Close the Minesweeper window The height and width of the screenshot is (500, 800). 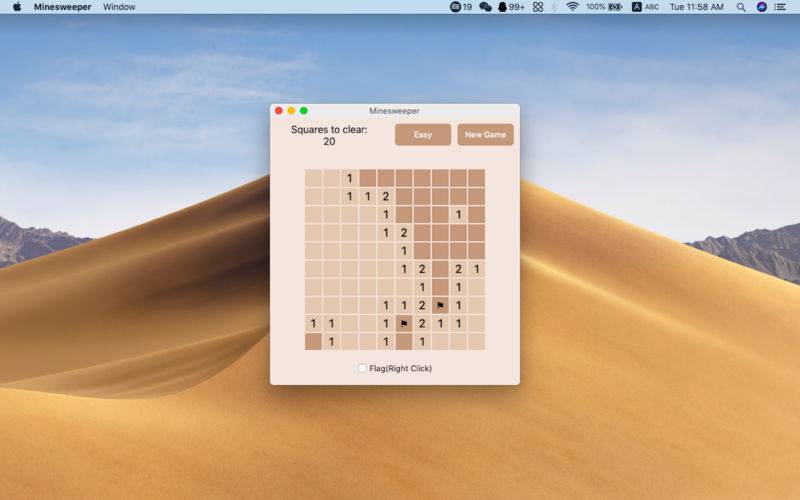279,111
